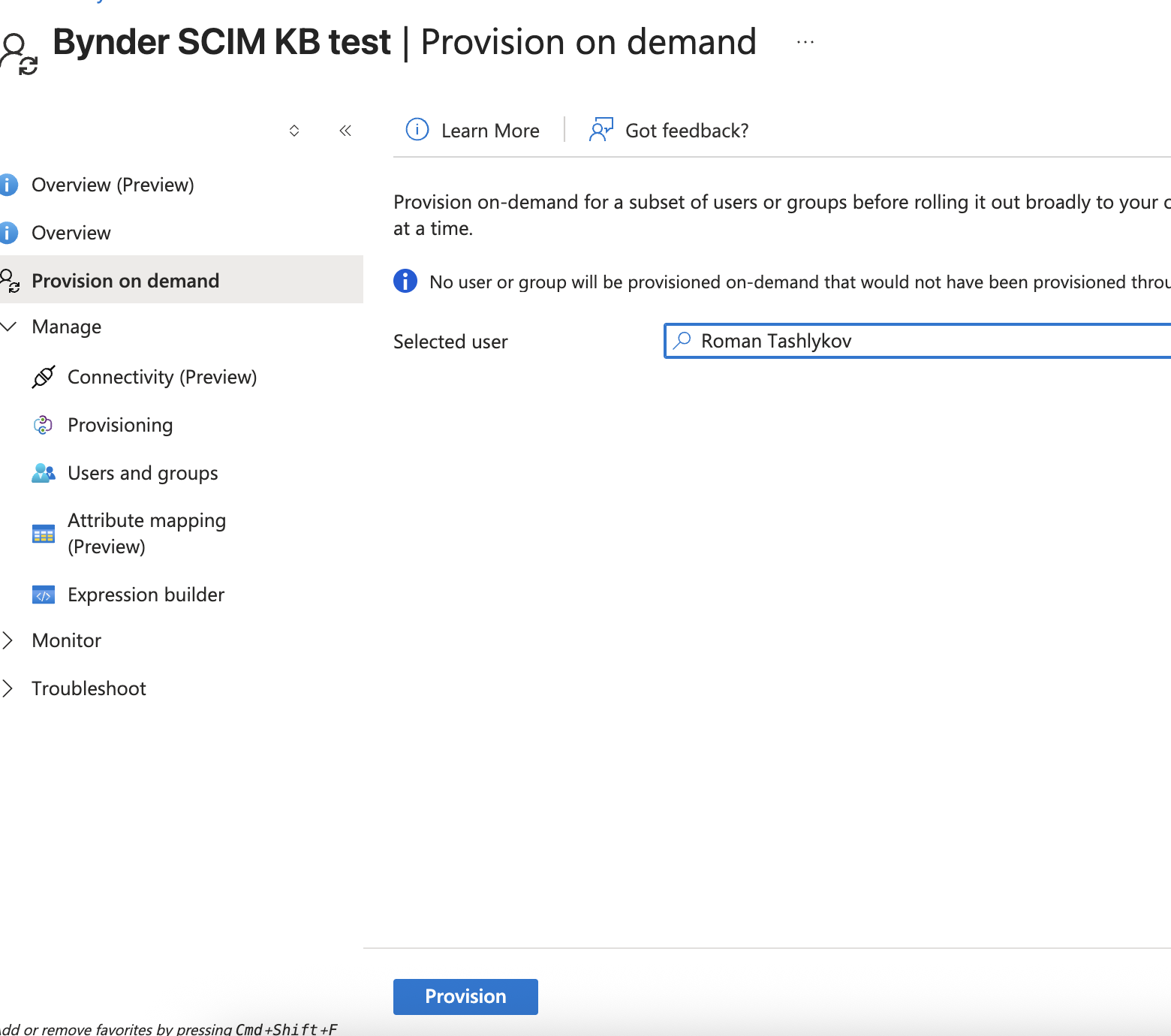Click the Selected user input showing Roman Tashlykov
This screenshot has height=1036, width=1171.
tap(917, 341)
